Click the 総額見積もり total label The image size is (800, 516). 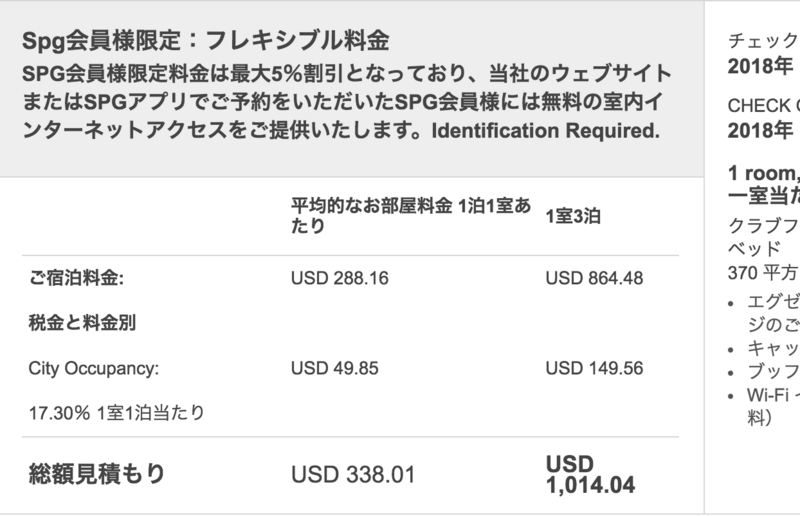tap(97, 474)
